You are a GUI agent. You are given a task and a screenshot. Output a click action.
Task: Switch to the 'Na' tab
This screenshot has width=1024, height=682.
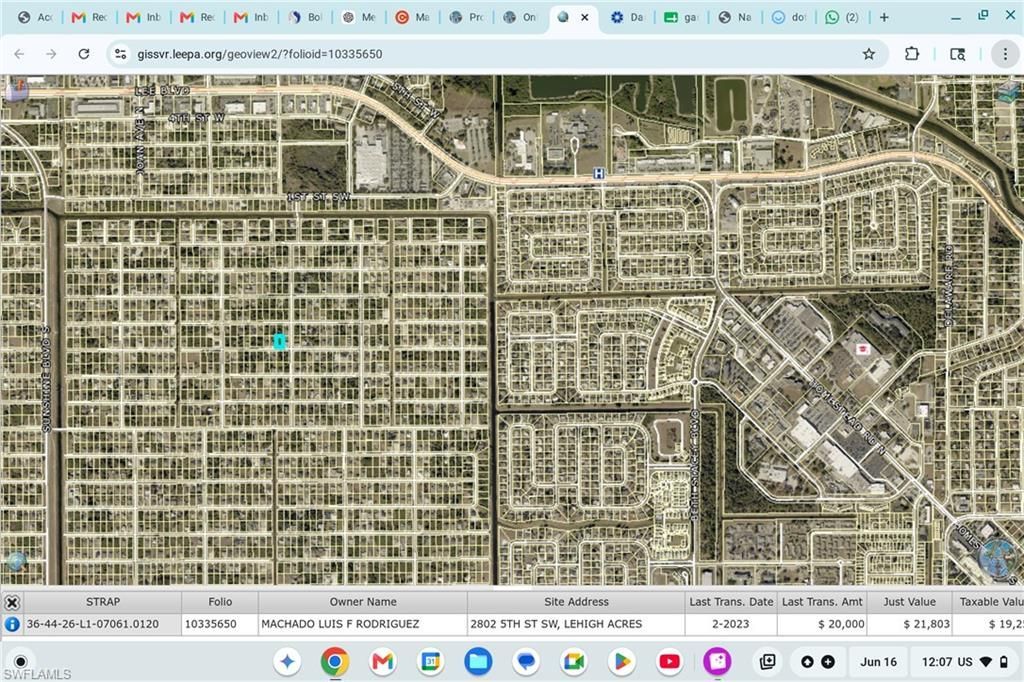point(735,18)
